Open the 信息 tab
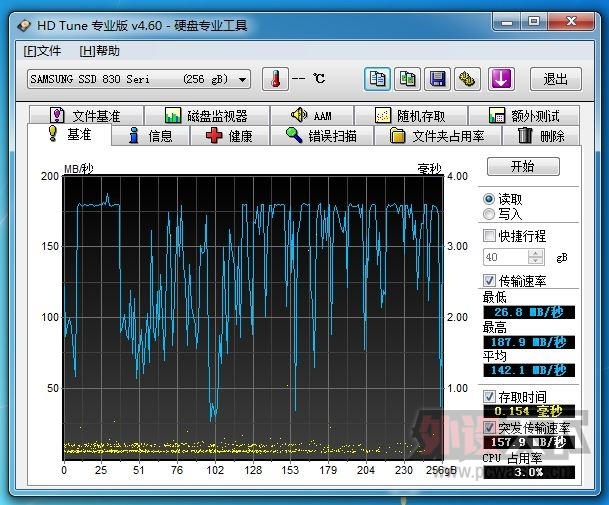 pyautogui.click(x=150, y=136)
